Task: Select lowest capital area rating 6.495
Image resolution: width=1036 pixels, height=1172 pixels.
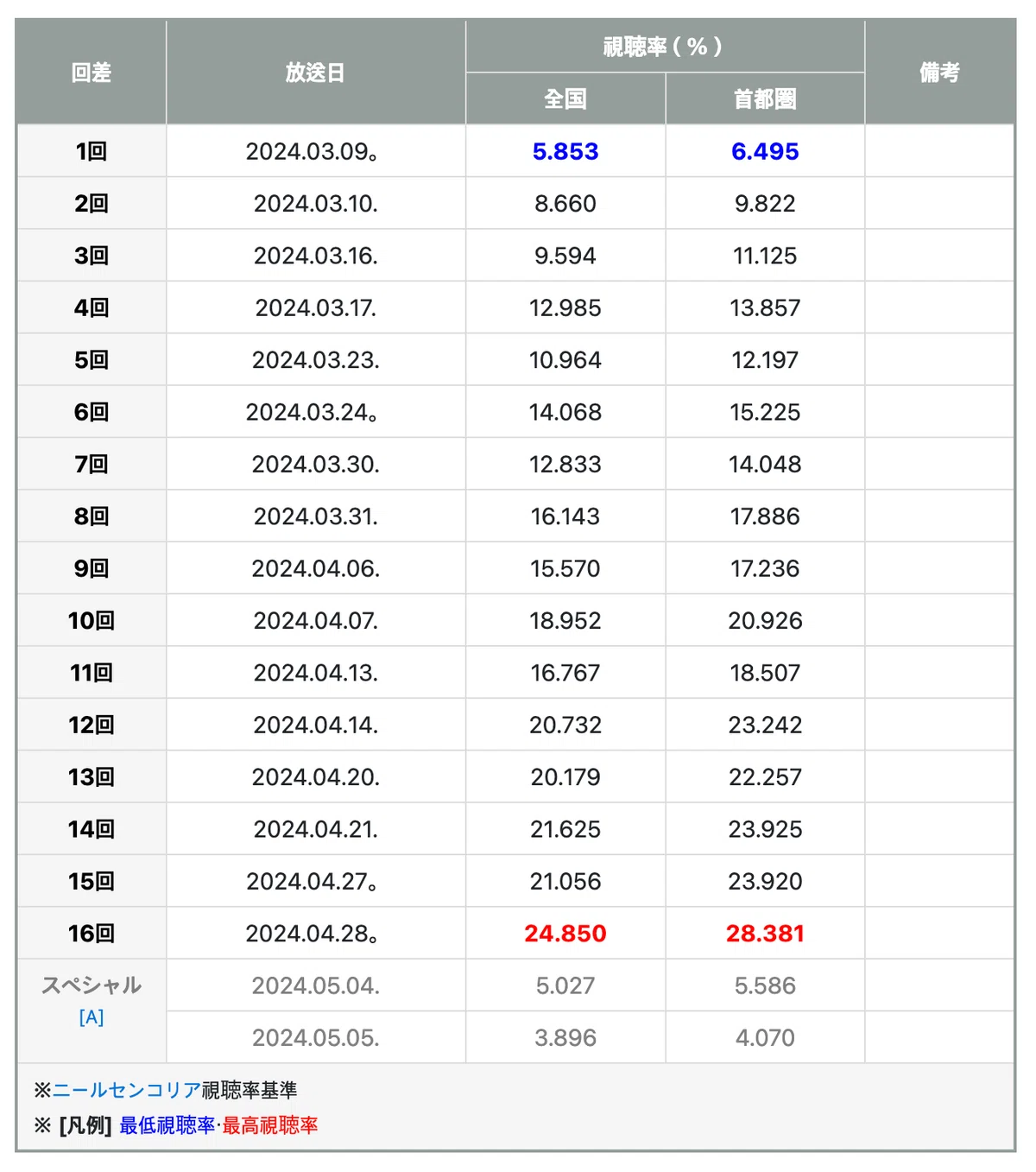Action: click(765, 152)
